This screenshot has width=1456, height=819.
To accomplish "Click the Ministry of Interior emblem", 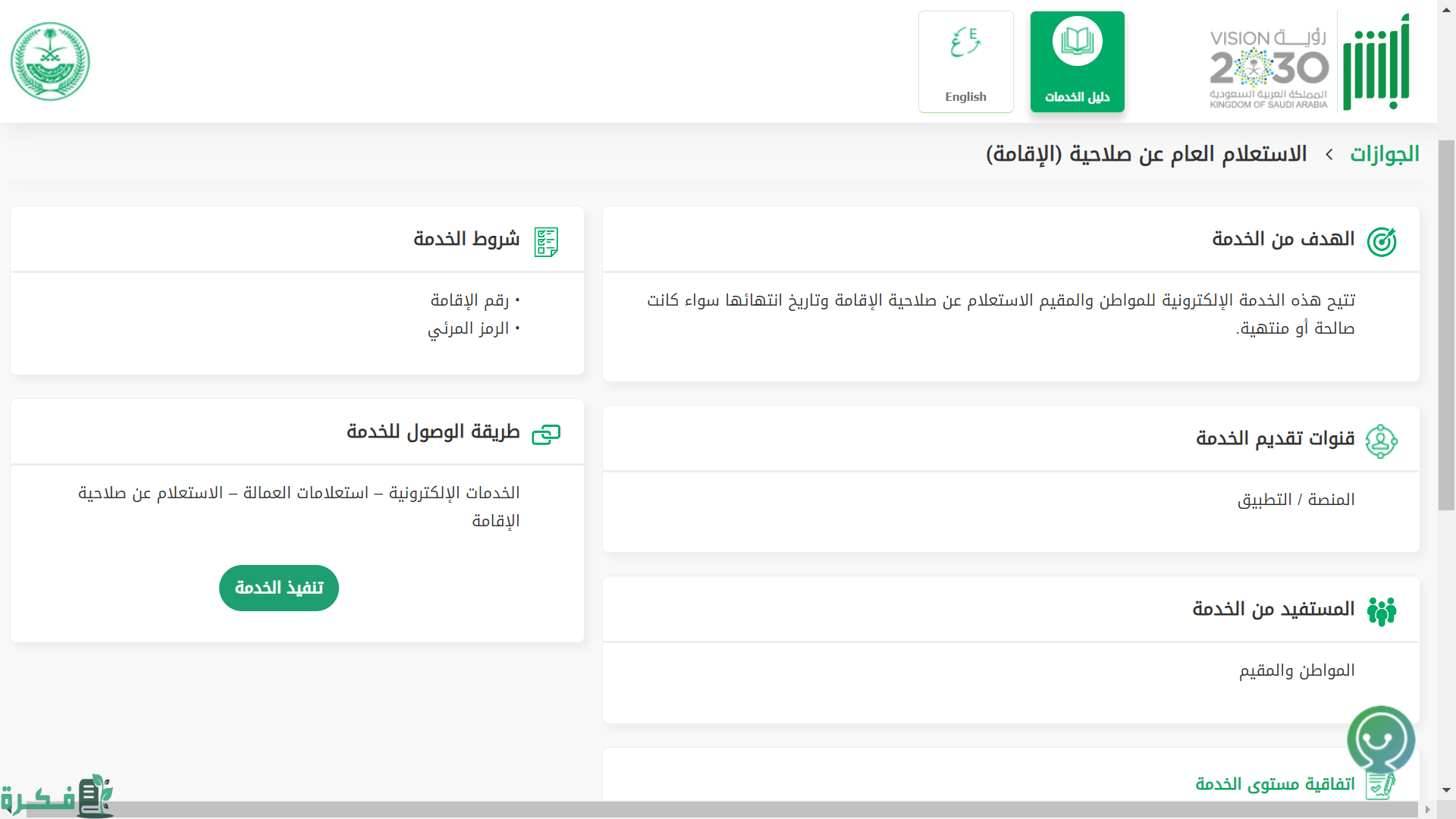I will 50,61.
